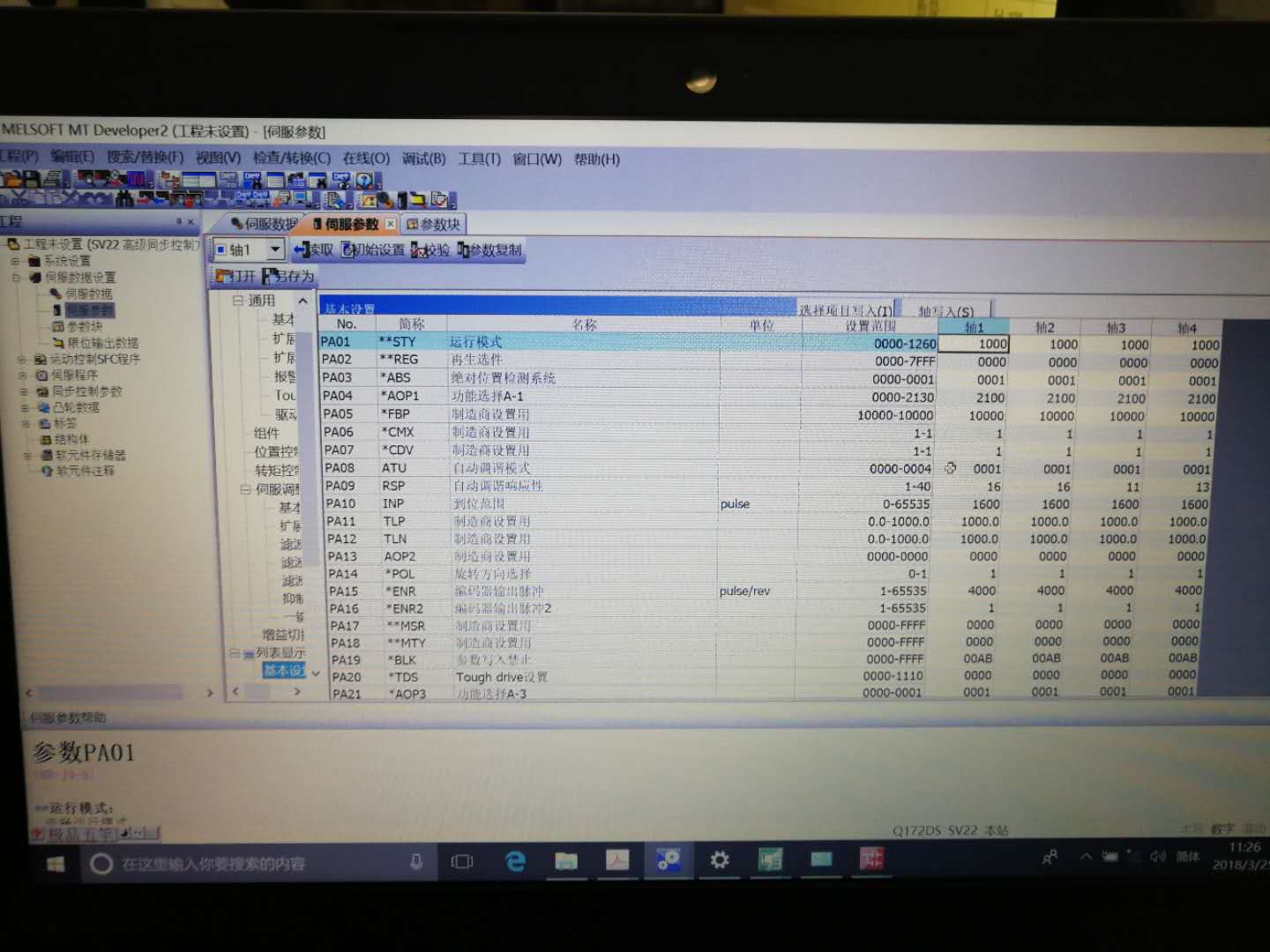Viewport: 1270px width, 952px height.
Task: Collapse the 通用 tree node
Action: tap(238, 301)
